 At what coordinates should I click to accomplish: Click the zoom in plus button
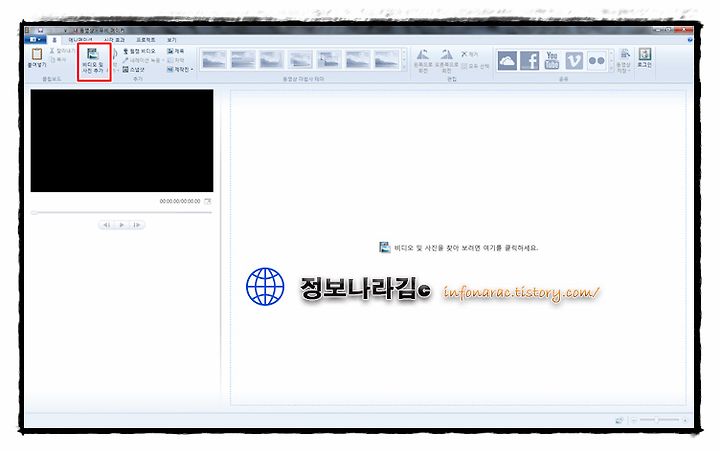click(x=685, y=420)
